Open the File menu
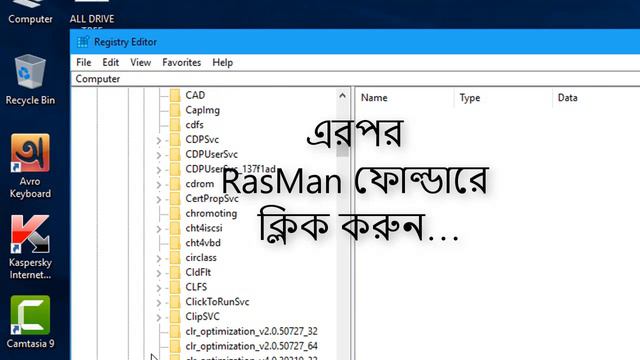 (84, 62)
